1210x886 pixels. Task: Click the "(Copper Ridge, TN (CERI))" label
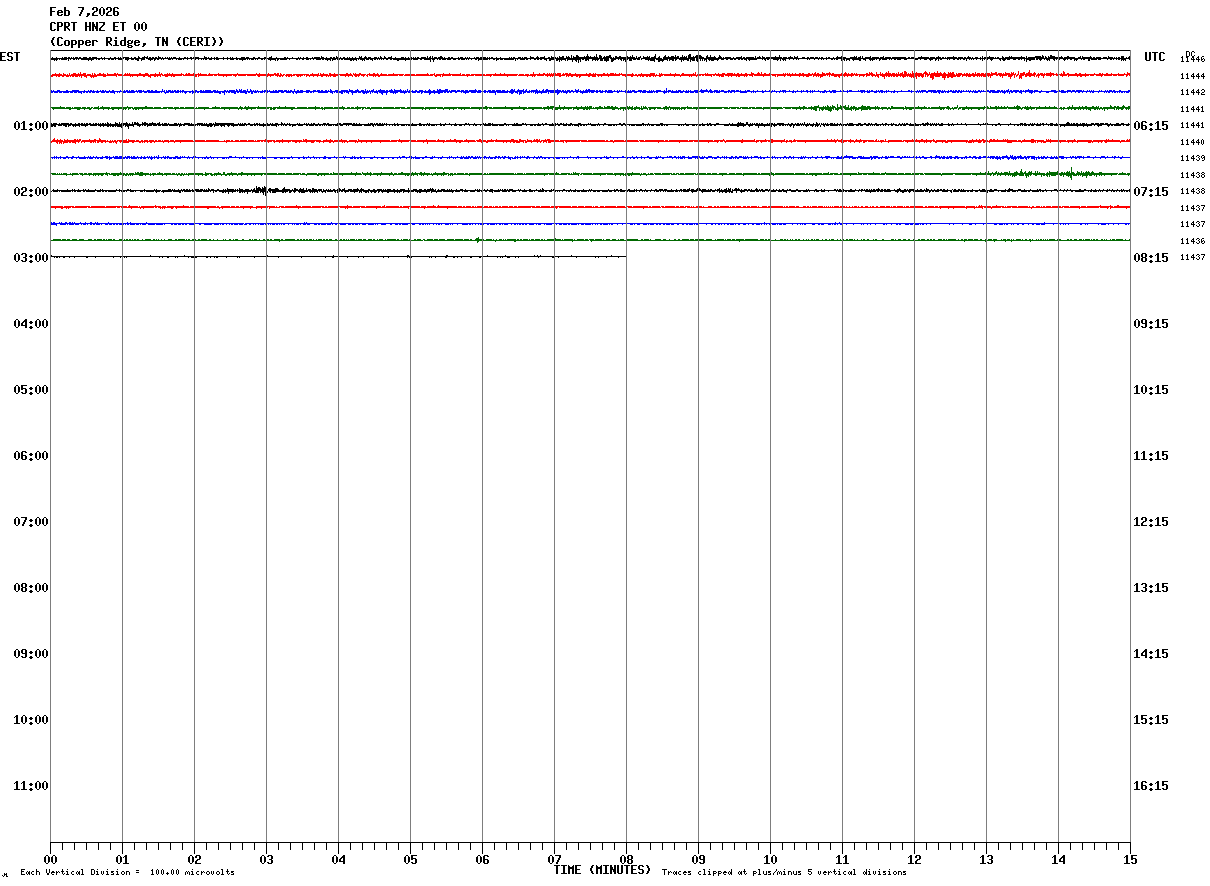pos(137,42)
